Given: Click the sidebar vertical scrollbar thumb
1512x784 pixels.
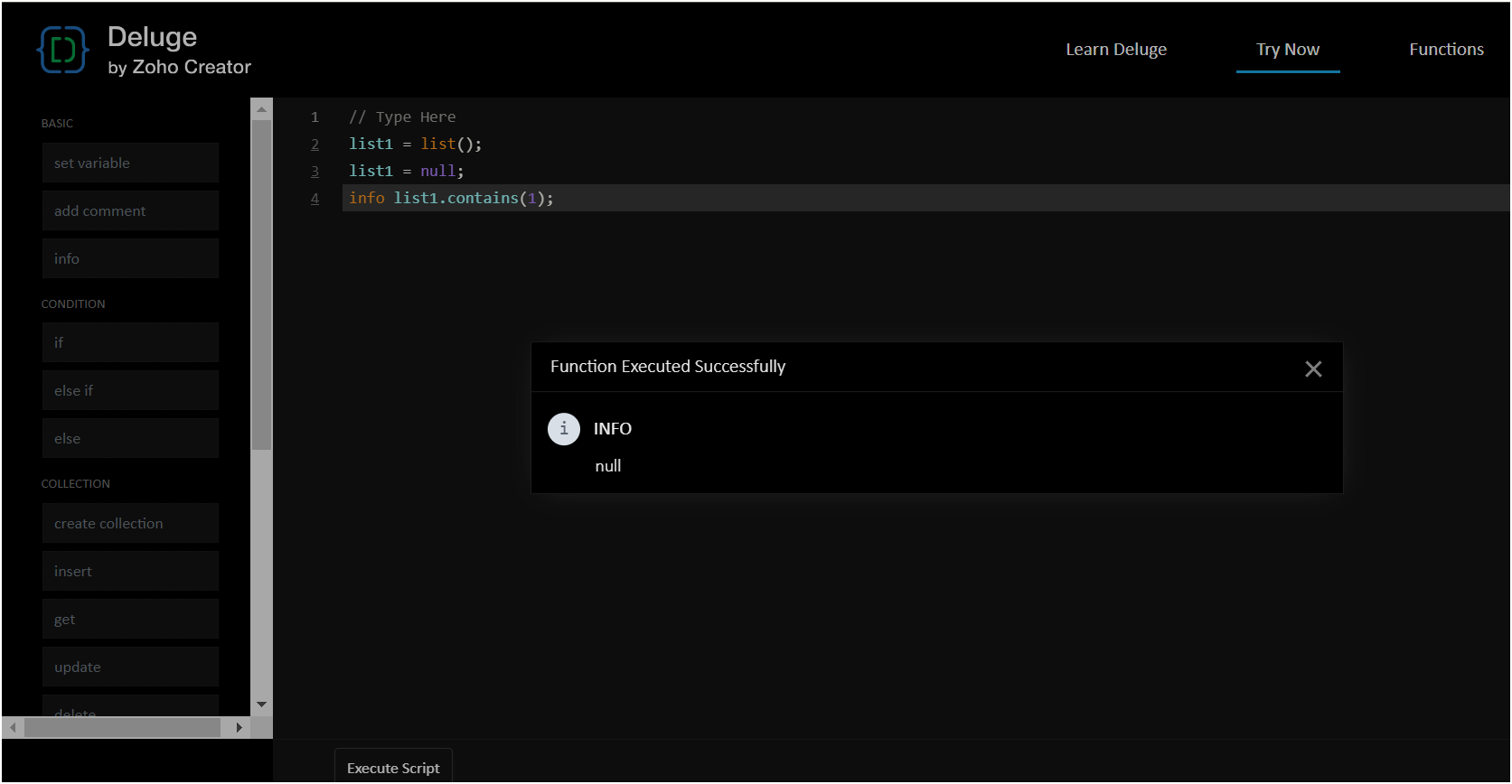Looking at the screenshot, I should click(x=261, y=285).
